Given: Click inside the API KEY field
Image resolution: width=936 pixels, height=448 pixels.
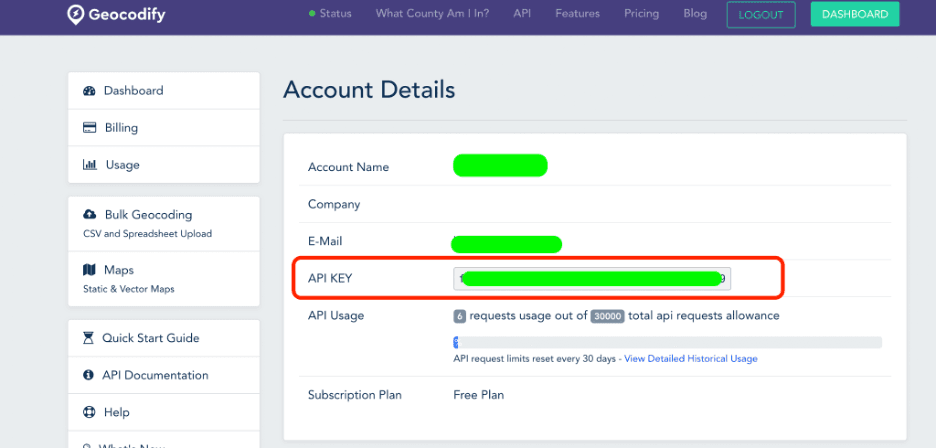Looking at the screenshot, I should 592,278.
